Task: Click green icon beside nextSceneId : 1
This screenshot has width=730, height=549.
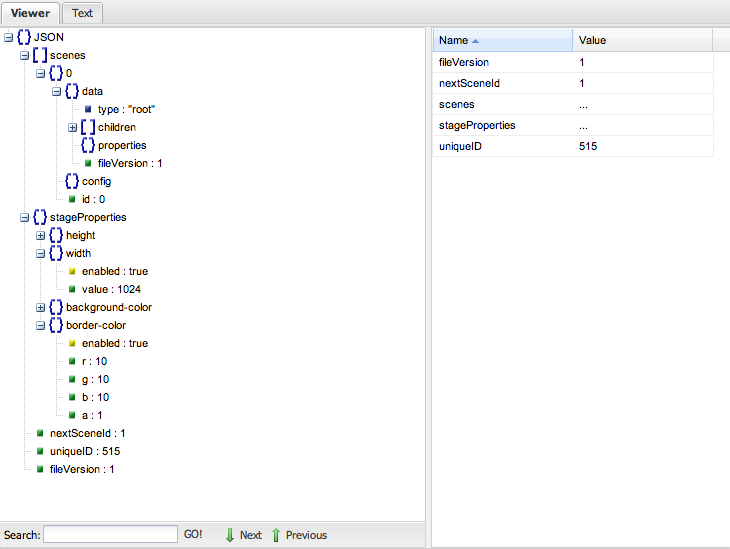Action: tap(40, 433)
